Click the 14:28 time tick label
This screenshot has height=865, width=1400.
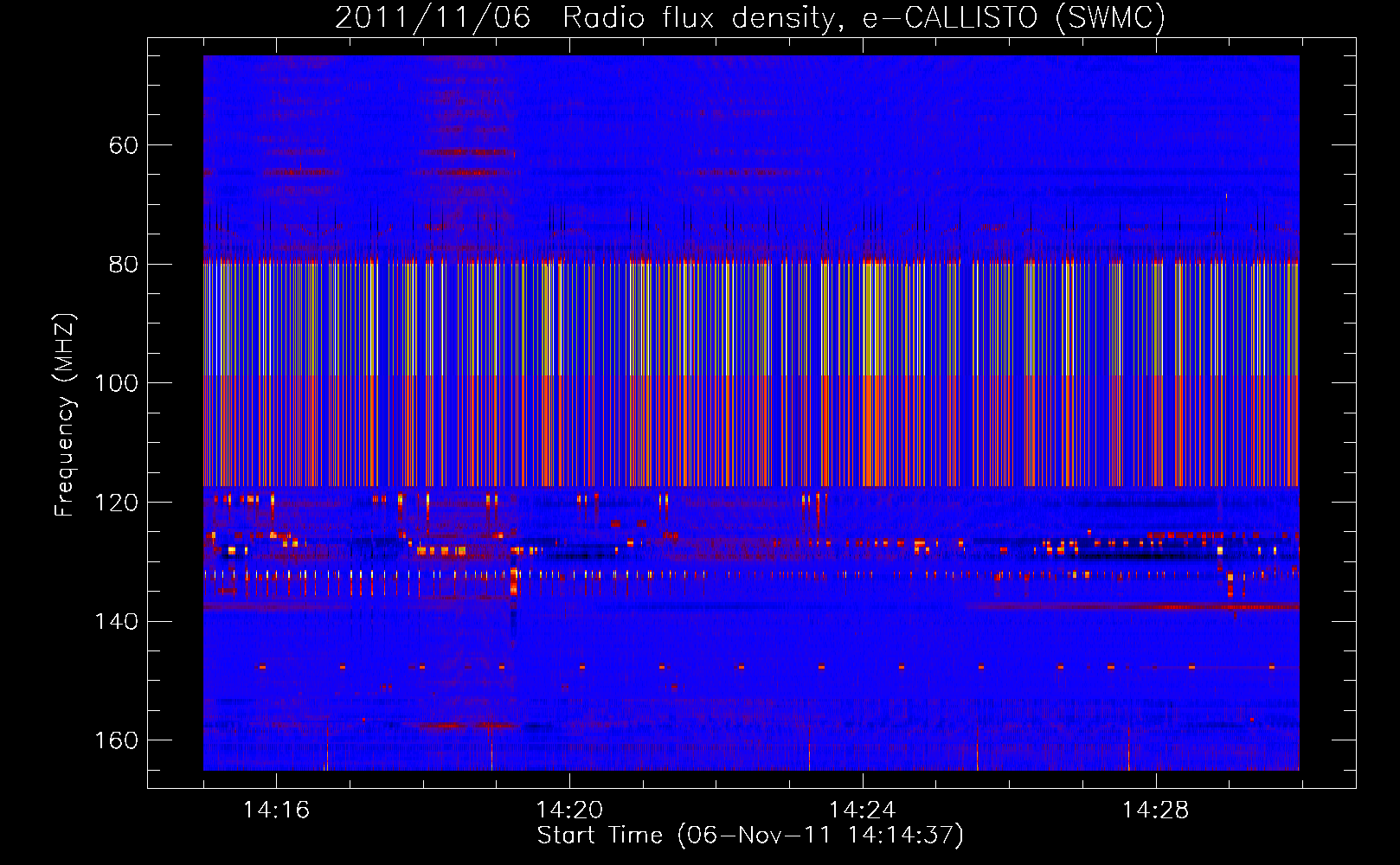[x=1156, y=811]
